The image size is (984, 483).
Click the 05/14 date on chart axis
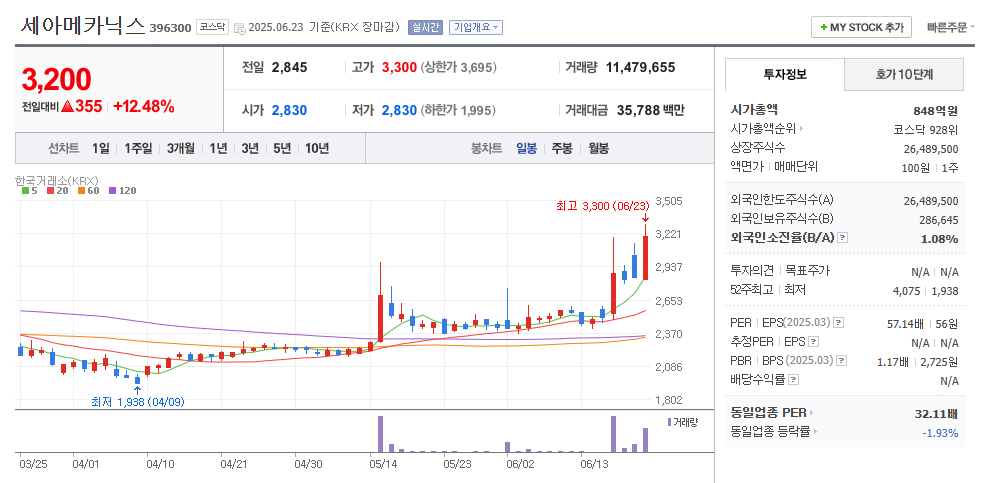pos(382,464)
